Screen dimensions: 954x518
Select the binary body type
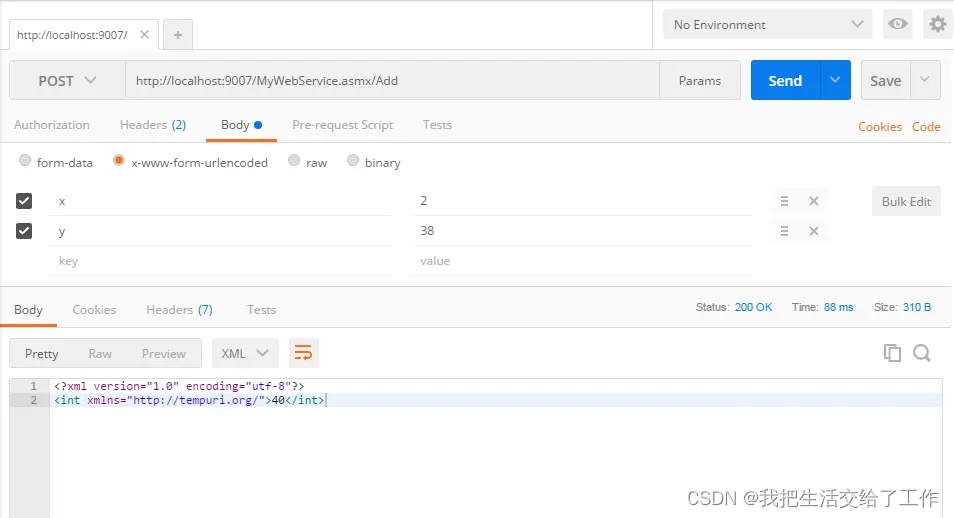(x=353, y=160)
